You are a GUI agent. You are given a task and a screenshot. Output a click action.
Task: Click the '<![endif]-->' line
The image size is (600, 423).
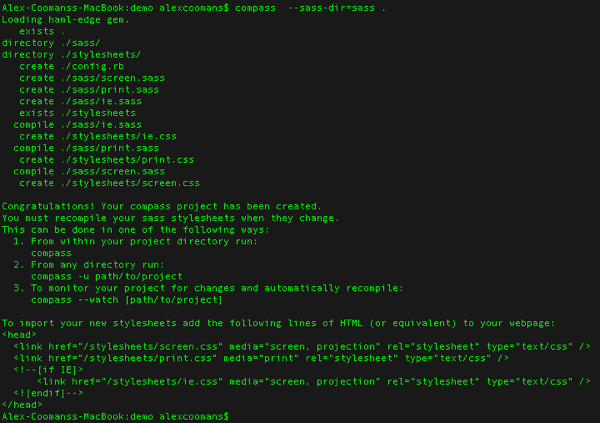pos(48,394)
